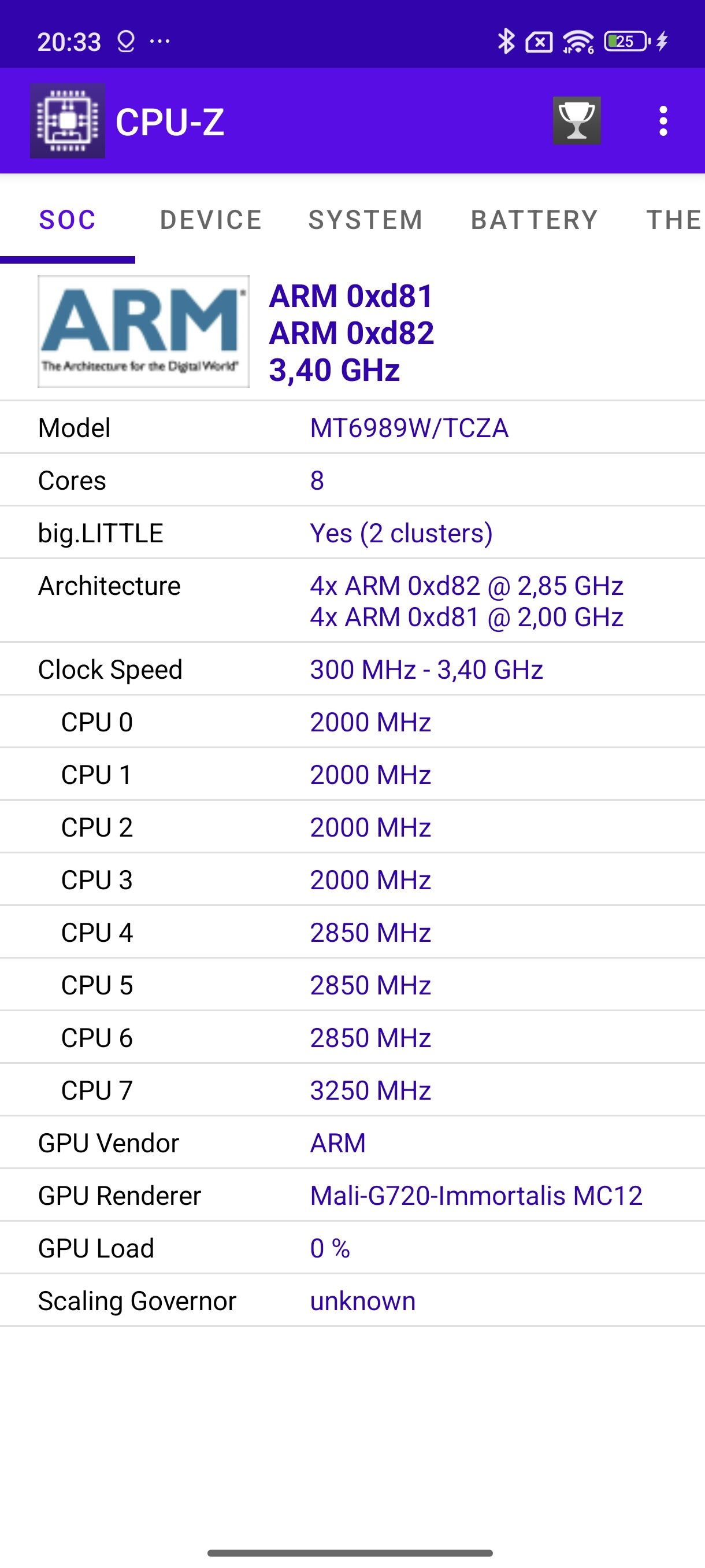Tap the Wi-Fi status icon

578,42
